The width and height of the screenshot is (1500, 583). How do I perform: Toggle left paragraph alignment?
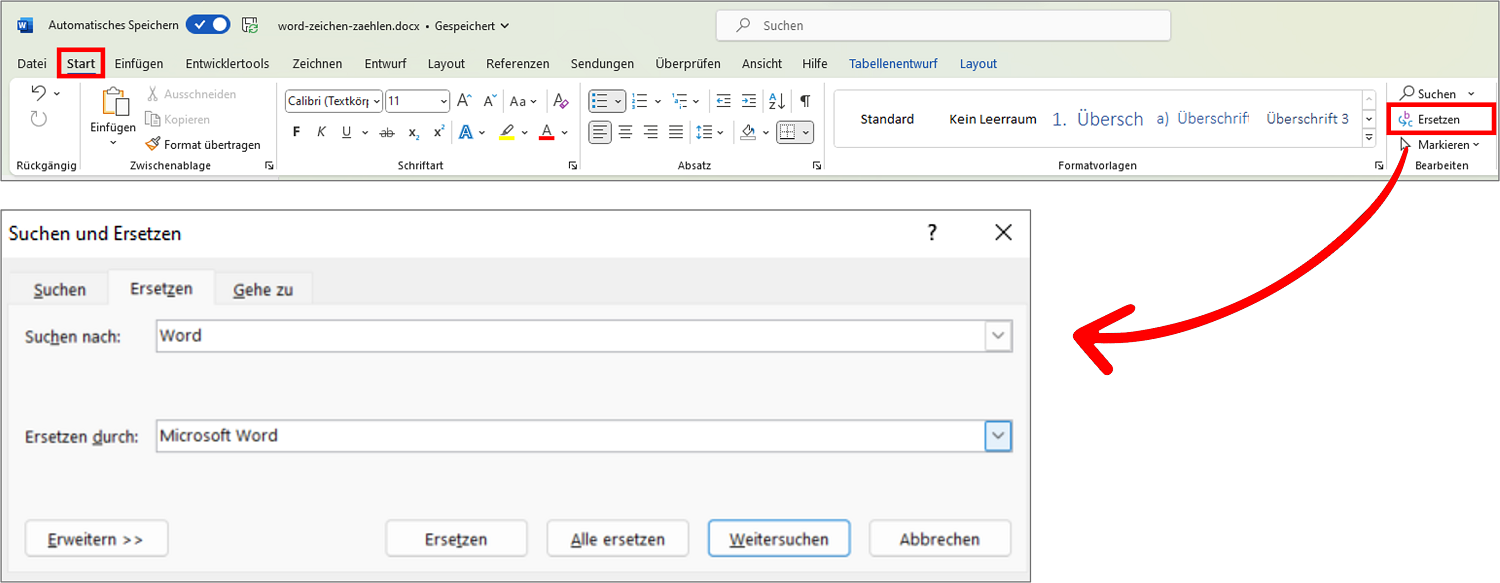pyautogui.click(x=599, y=132)
